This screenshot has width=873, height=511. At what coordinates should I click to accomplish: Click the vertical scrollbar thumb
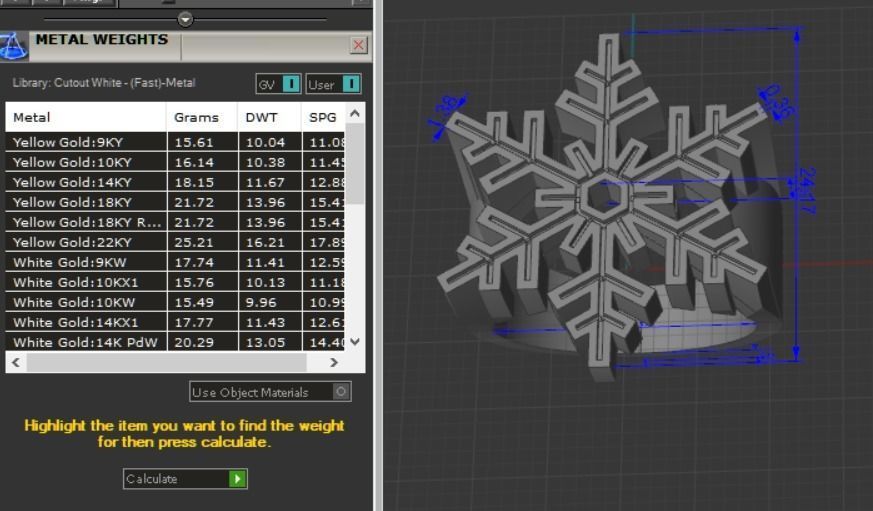tap(355, 164)
